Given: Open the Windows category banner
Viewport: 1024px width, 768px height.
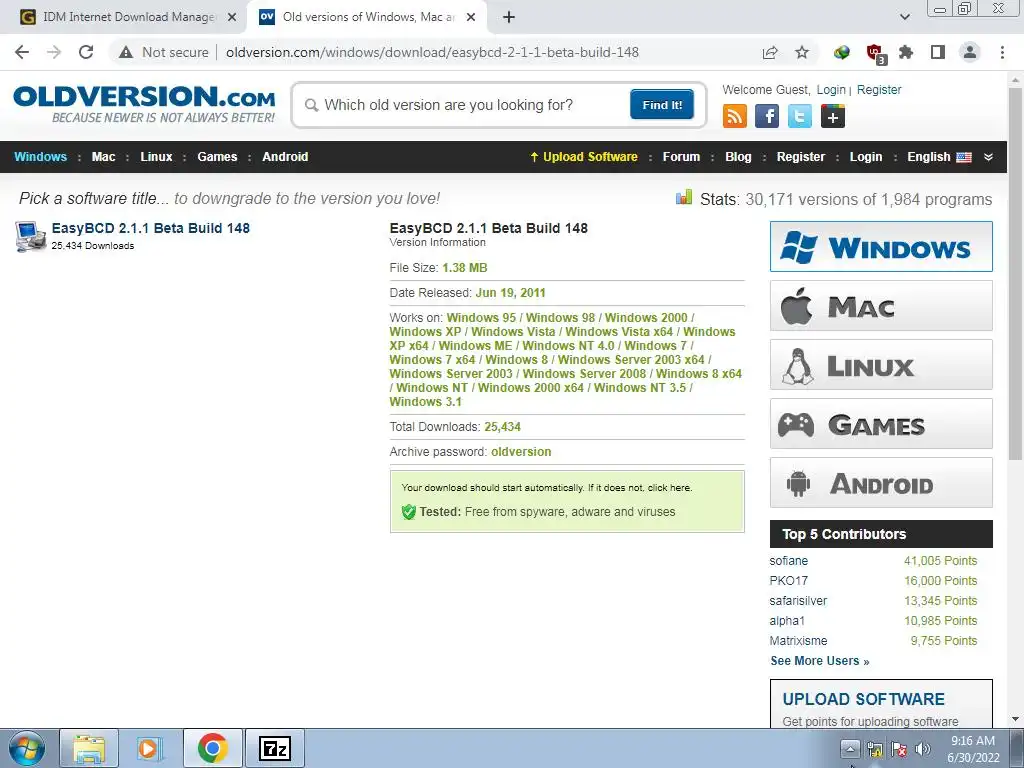Looking at the screenshot, I should coord(881,246).
